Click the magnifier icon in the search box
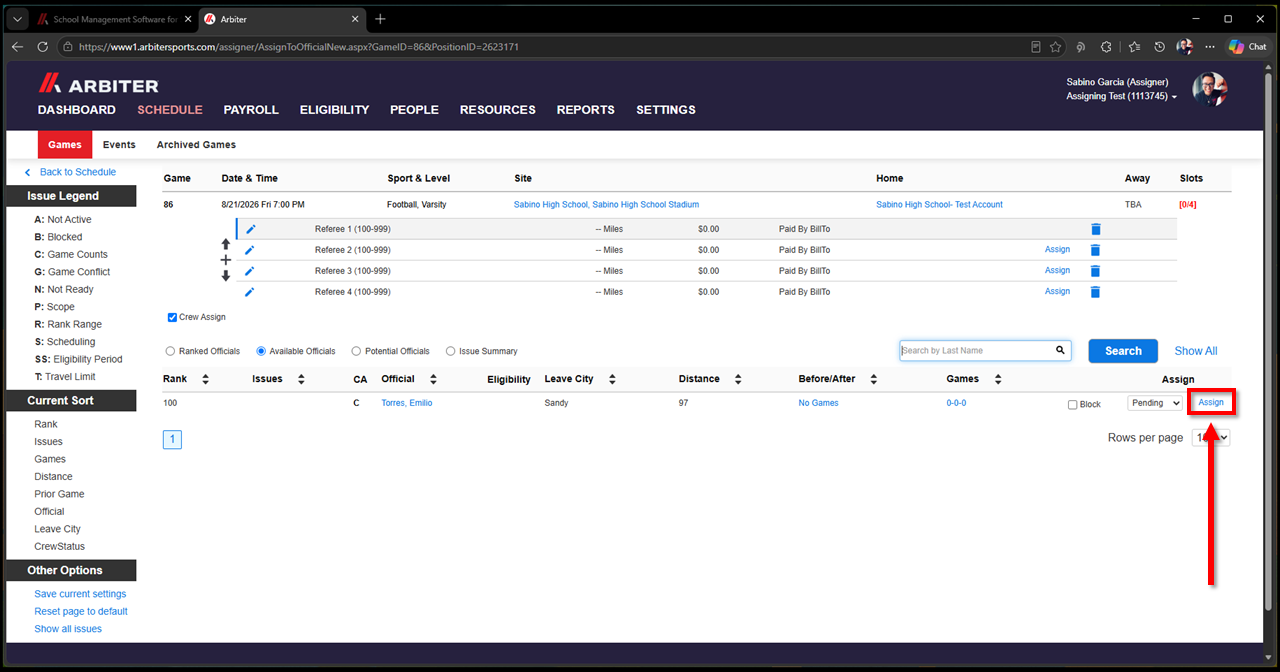Image resolution: width=1280 pixels, height=672 pixels. point(1060,351)
